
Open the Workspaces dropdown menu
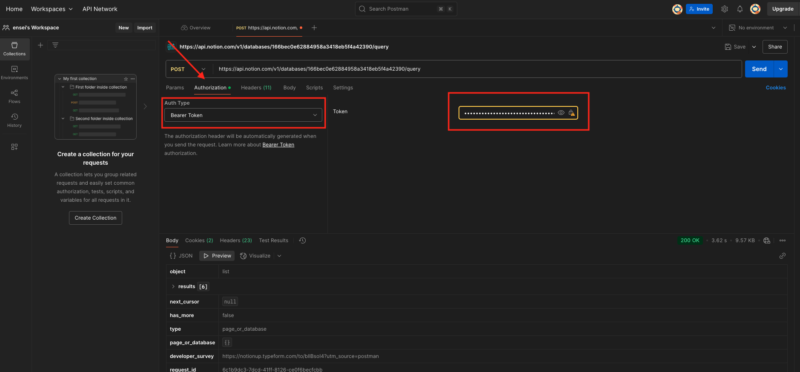click(x=52, y=9)
